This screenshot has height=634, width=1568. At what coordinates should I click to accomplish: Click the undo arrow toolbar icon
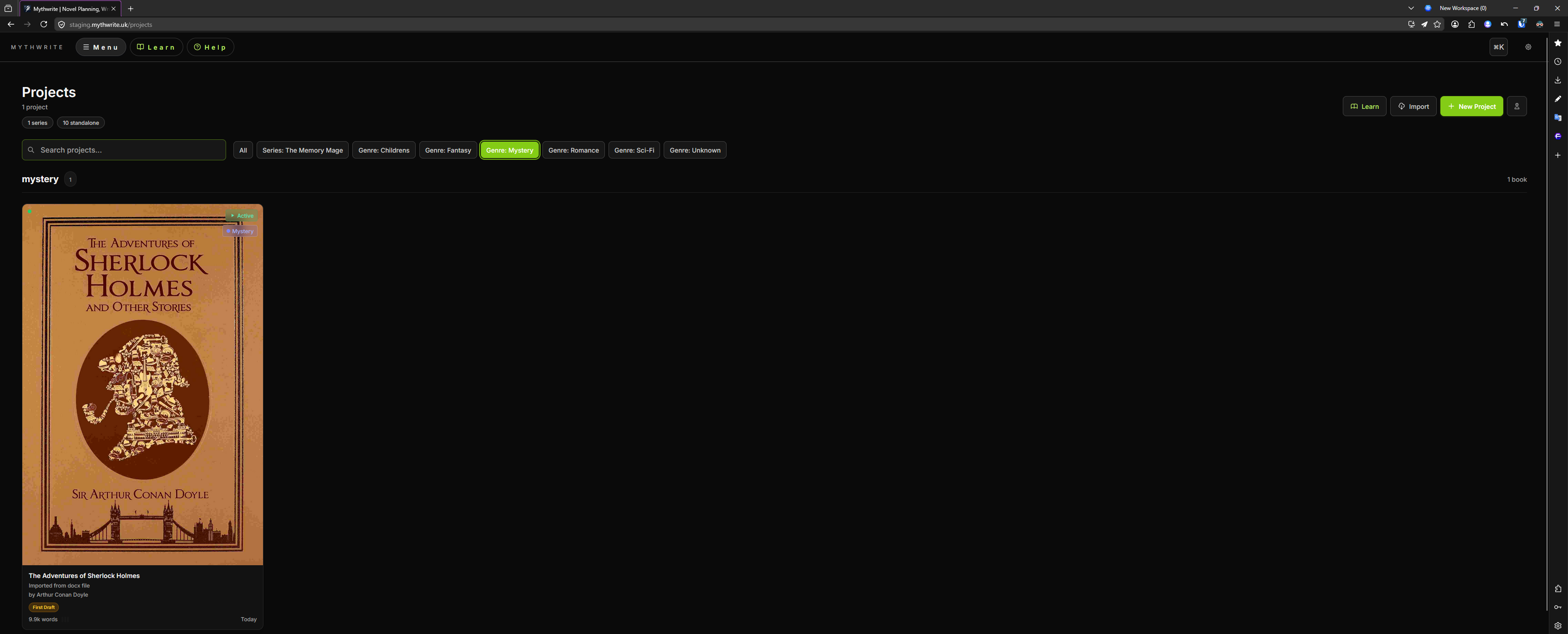[x=1504, y=24]
